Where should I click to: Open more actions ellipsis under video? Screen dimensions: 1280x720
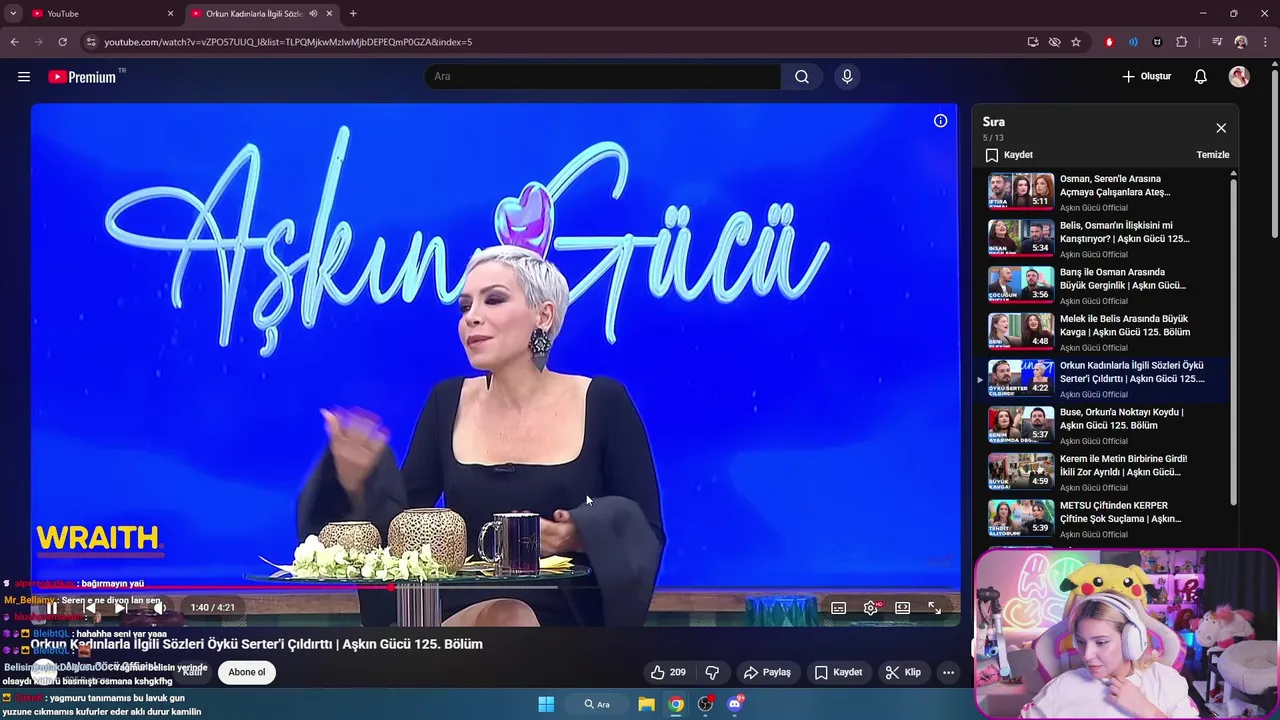[948, 672]
